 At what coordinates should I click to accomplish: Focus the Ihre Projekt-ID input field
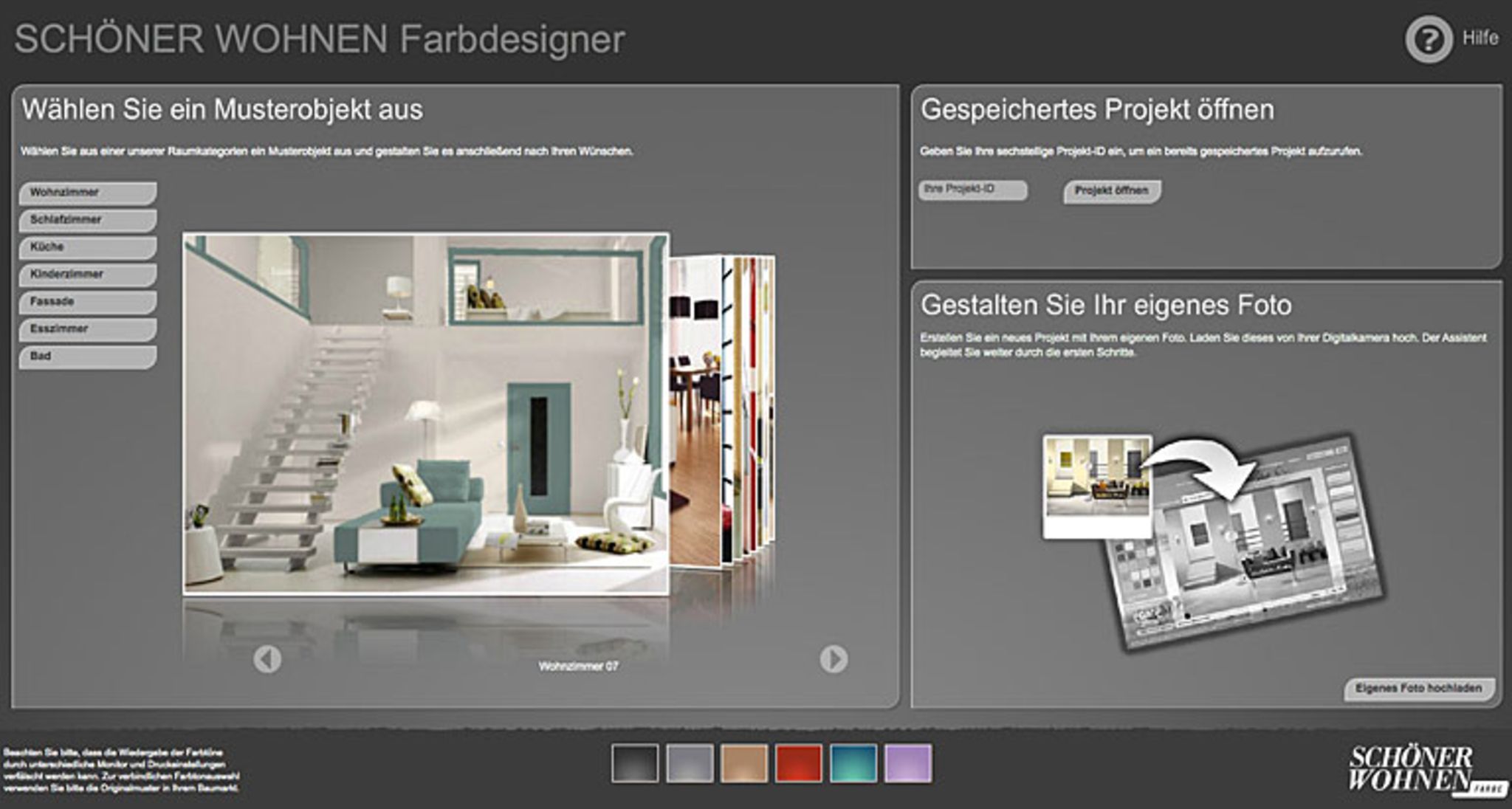pyautogui.click(x=972, y=190)
